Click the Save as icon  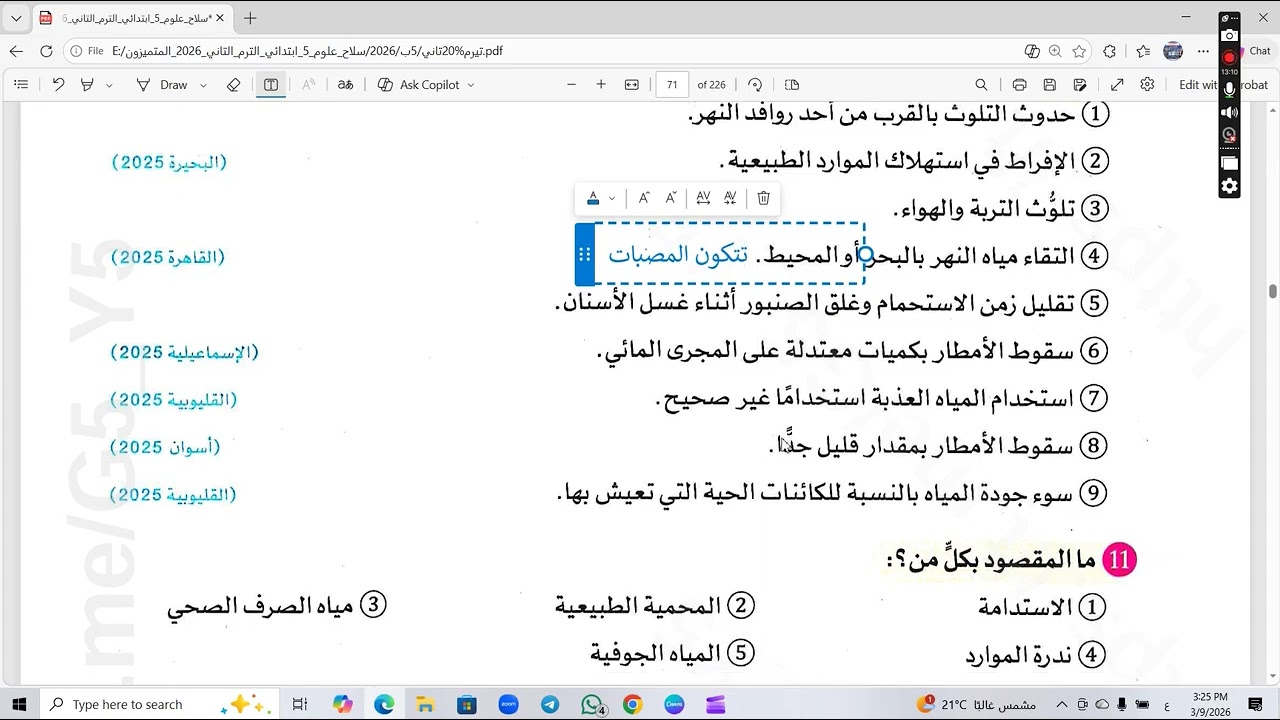click(x=1080, y=85)
